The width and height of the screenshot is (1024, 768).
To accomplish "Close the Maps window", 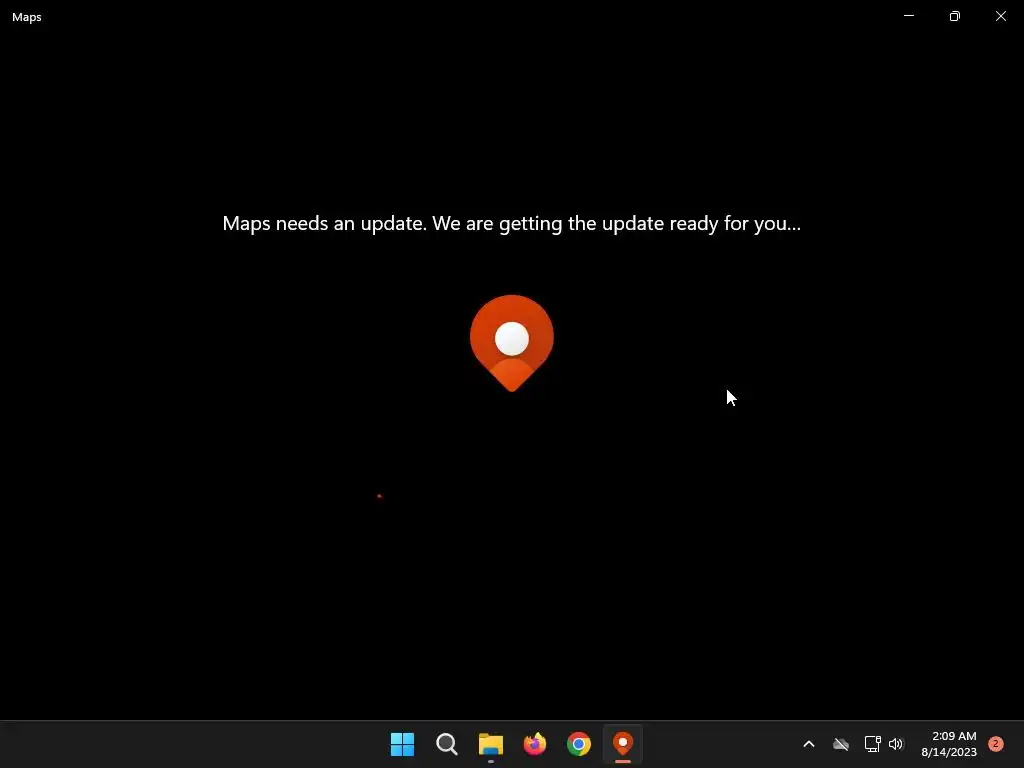I will [1000, 16].
